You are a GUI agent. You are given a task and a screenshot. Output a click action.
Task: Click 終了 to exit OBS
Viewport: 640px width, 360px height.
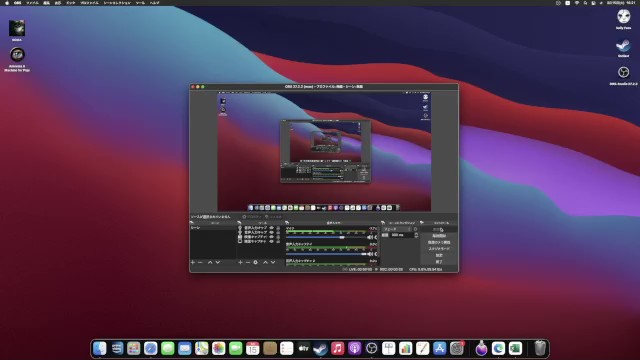coord(439,262)
